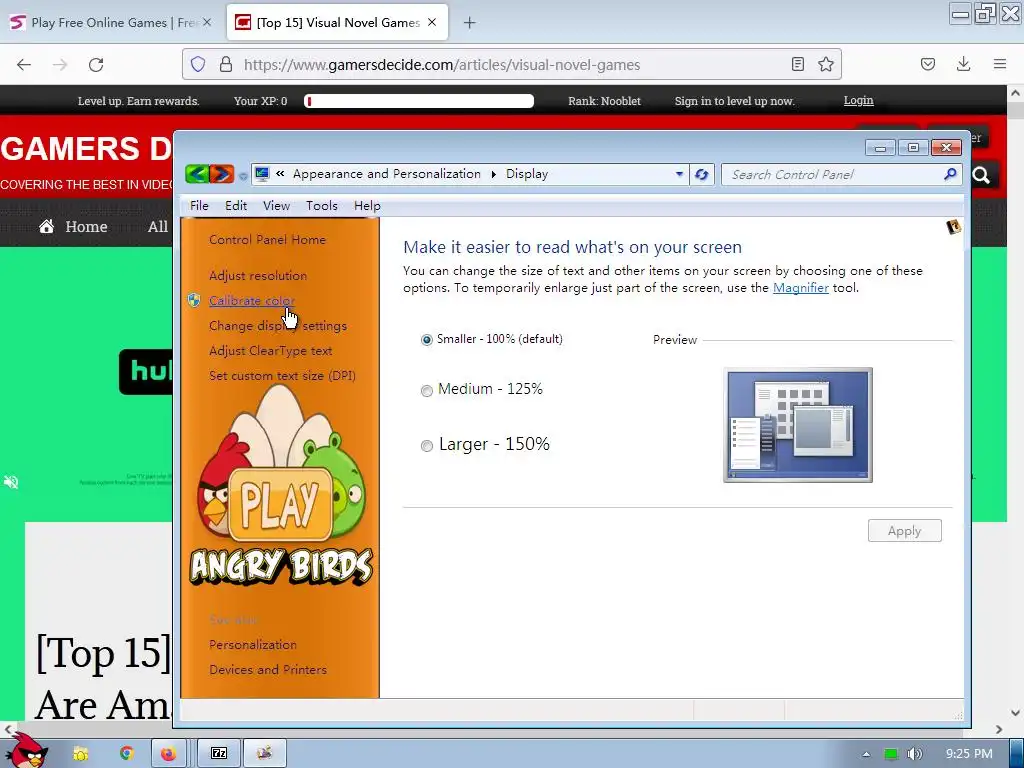Open the View menu
The image size is (1024, 768).
click(276, 206)
